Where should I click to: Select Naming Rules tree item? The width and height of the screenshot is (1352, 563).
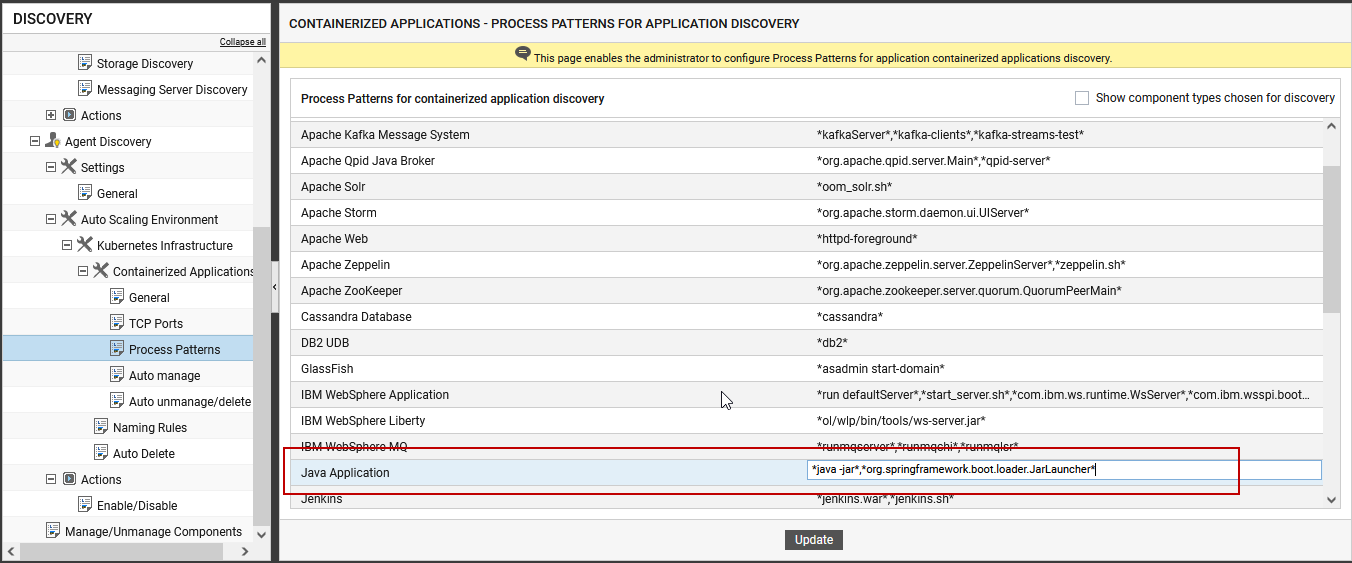150,427
